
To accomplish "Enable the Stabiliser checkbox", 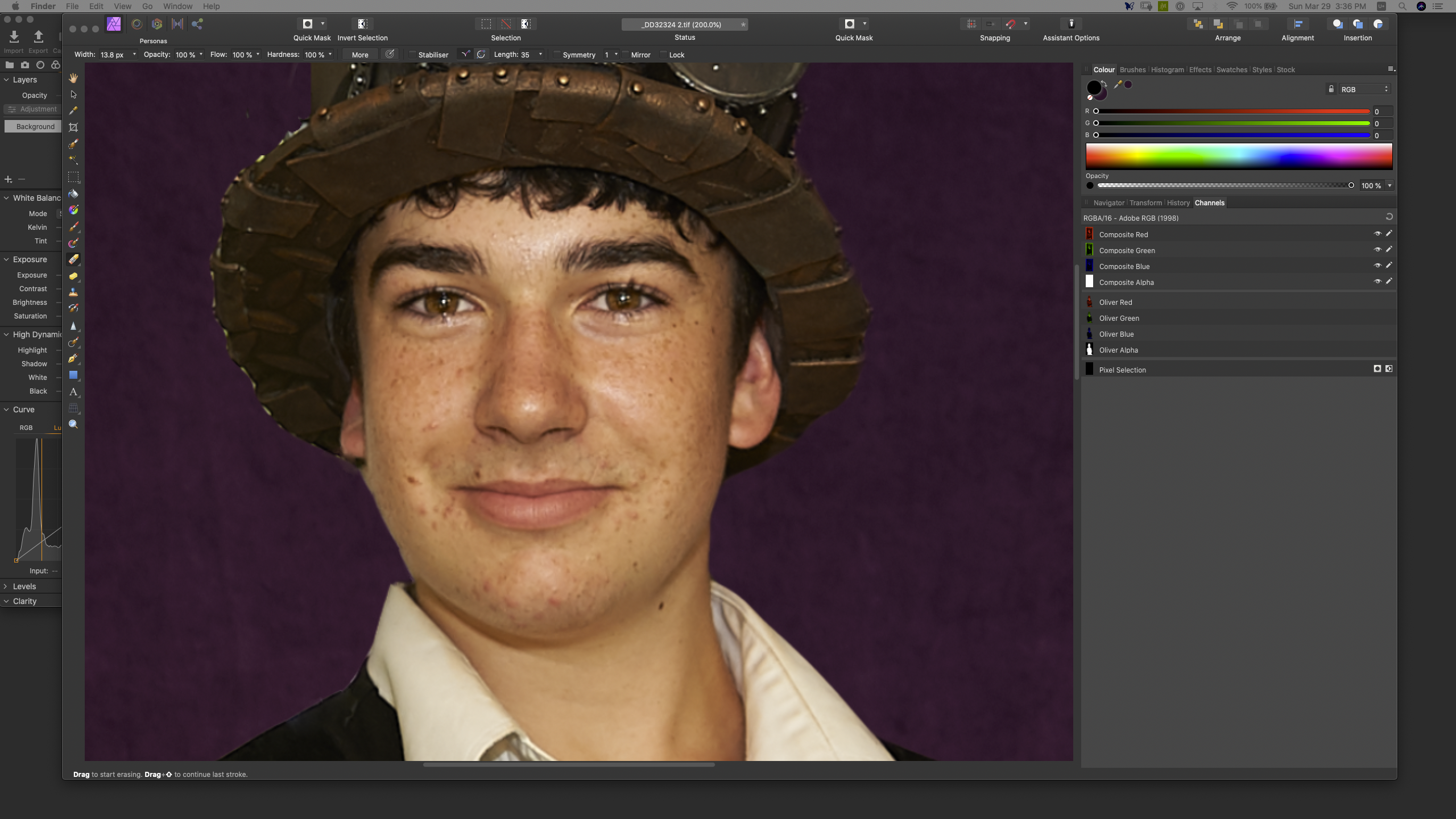I will [411, 55].
